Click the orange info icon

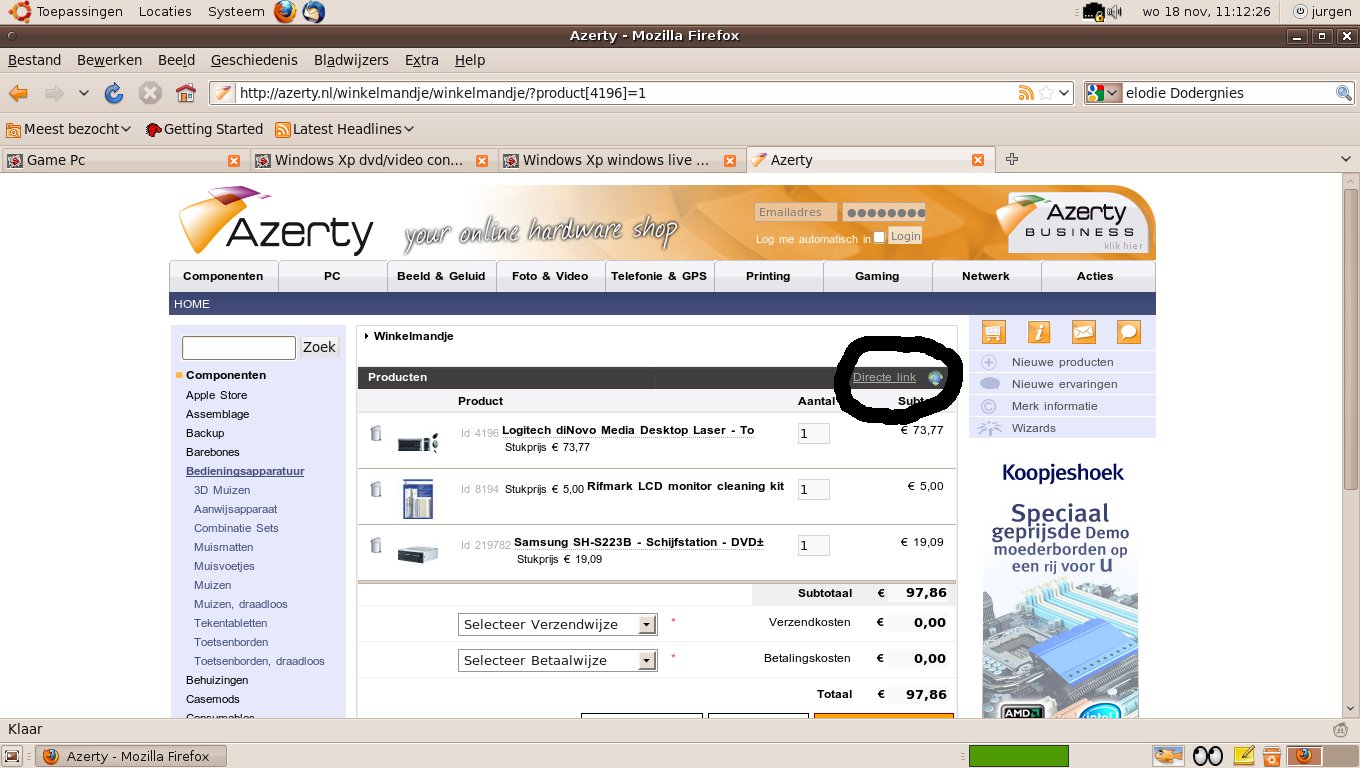[x=1038, y=332]
